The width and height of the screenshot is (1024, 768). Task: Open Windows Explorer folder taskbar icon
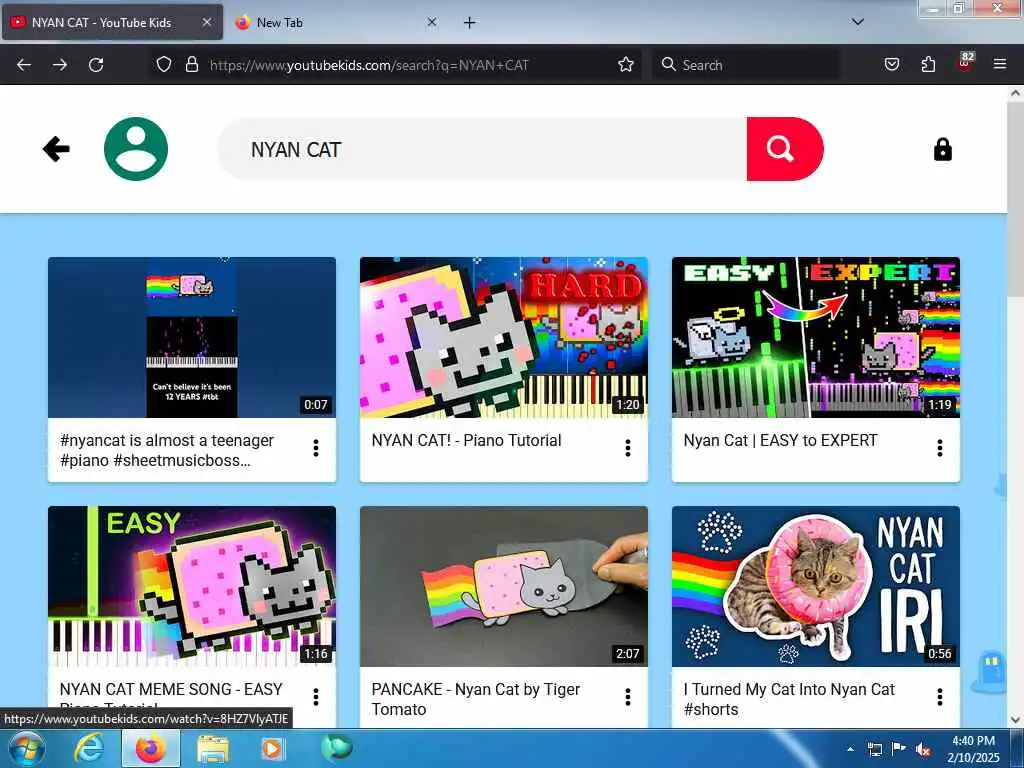pos(213,749)
